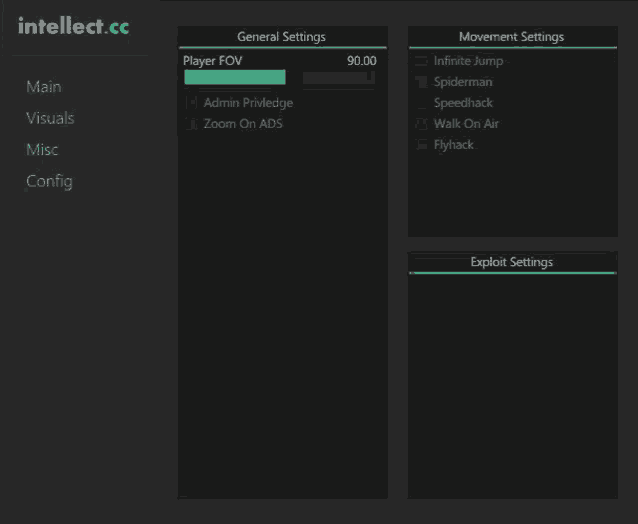638x524 pixels.
Task: Click the Flyhack icon
Action: pyautogui.click(x=421, y=145)
